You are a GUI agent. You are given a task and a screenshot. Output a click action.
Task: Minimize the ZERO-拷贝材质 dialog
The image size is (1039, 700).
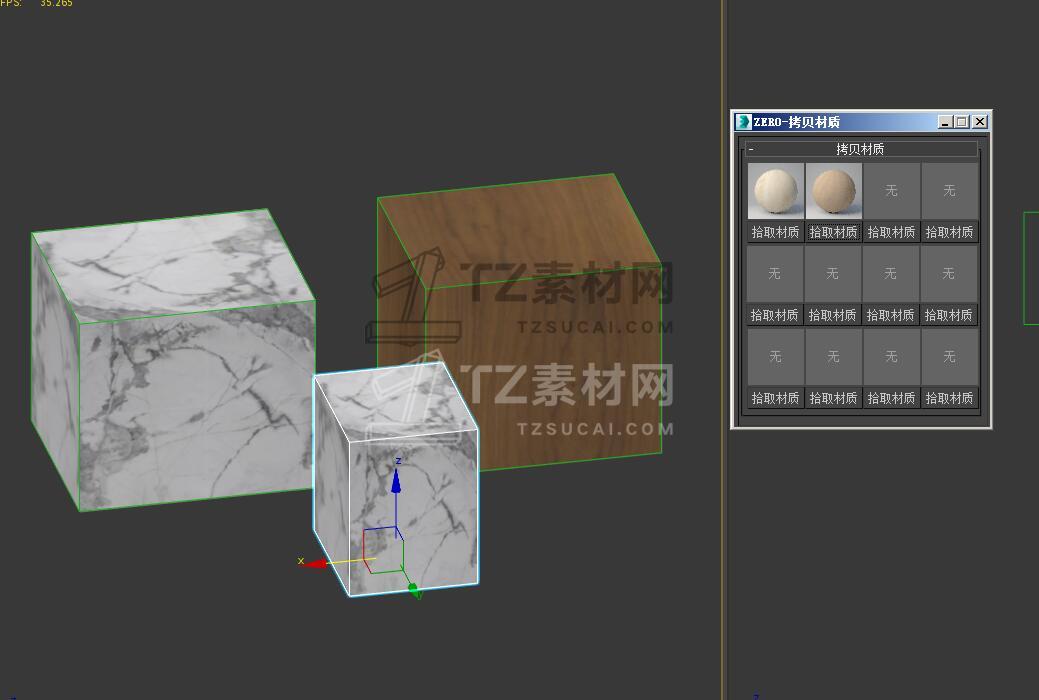click(946, 122)
